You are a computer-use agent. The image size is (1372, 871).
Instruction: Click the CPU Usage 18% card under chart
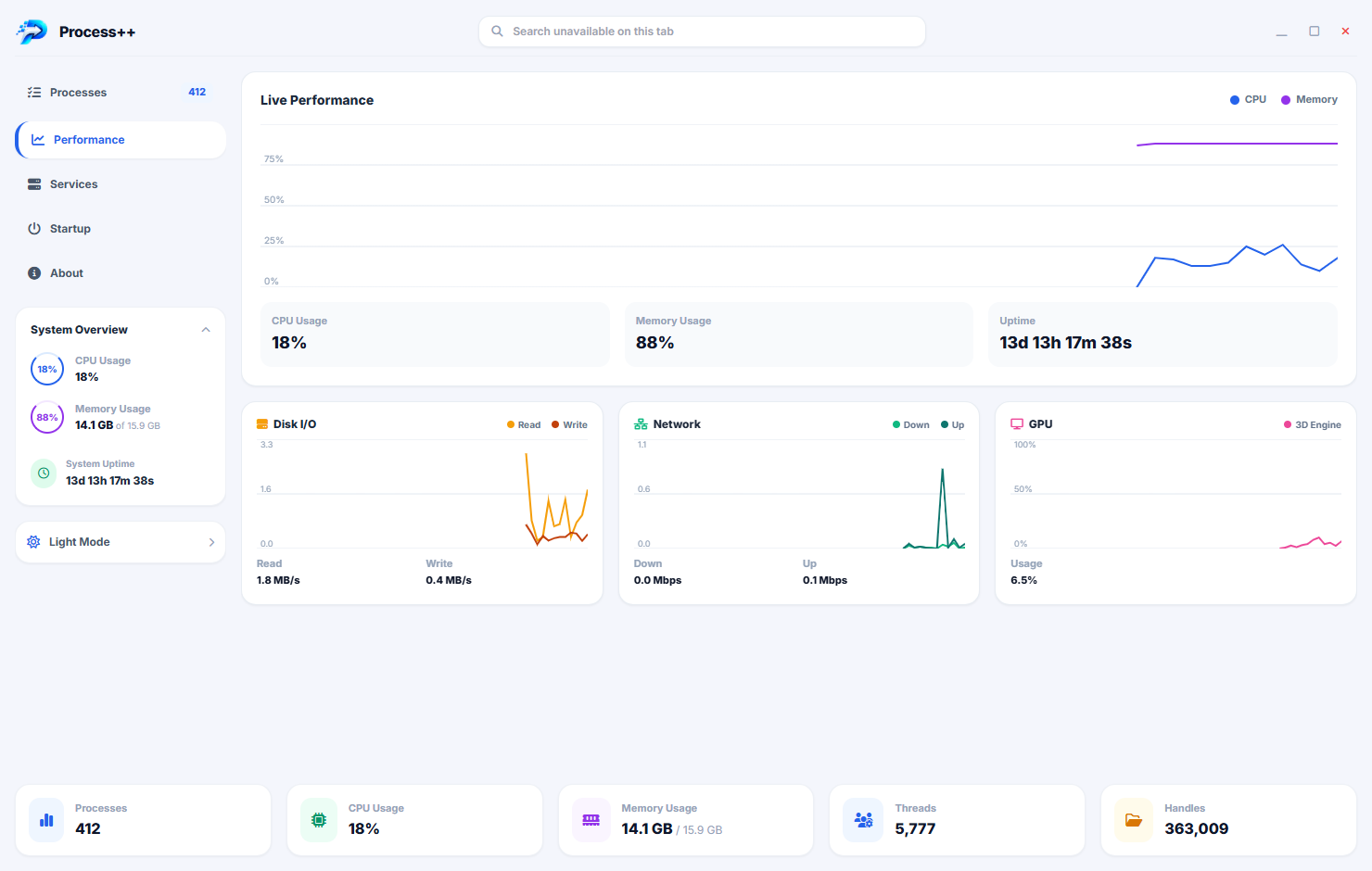[435, 335]
